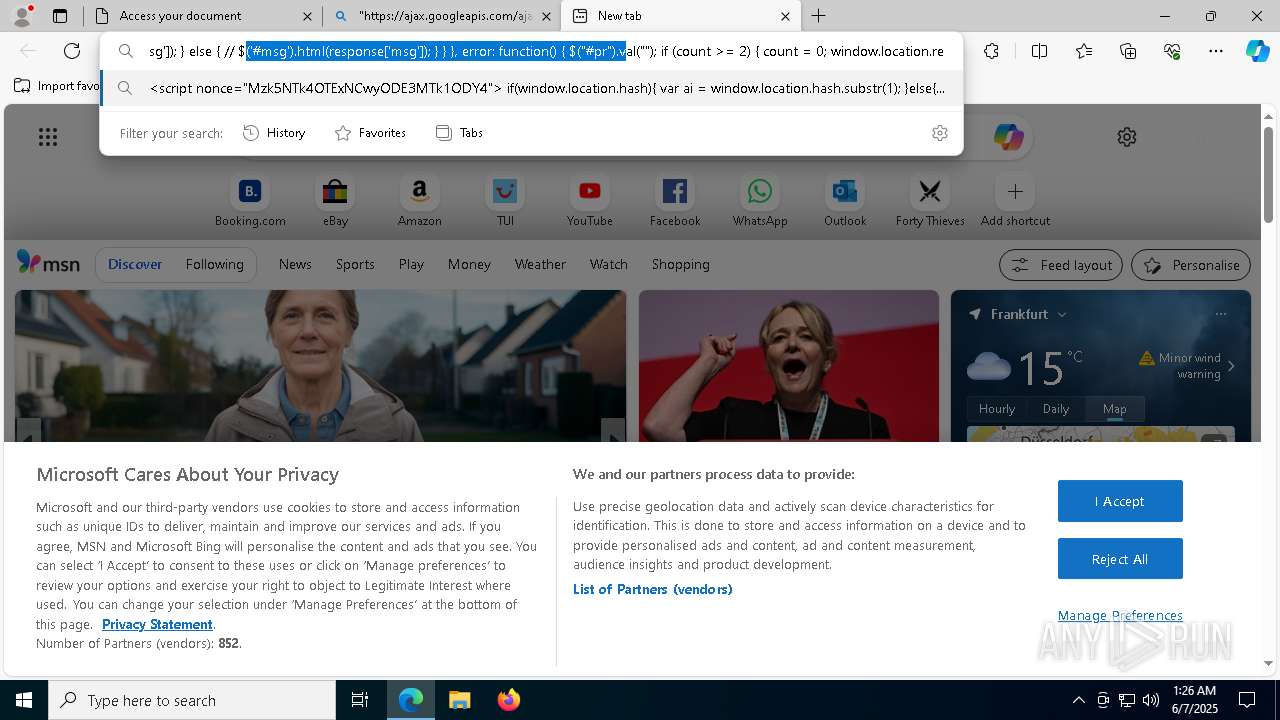The image size is (1280, 720).
Task: Open List of Partners (vendors) link
Action: coord(653,589)
